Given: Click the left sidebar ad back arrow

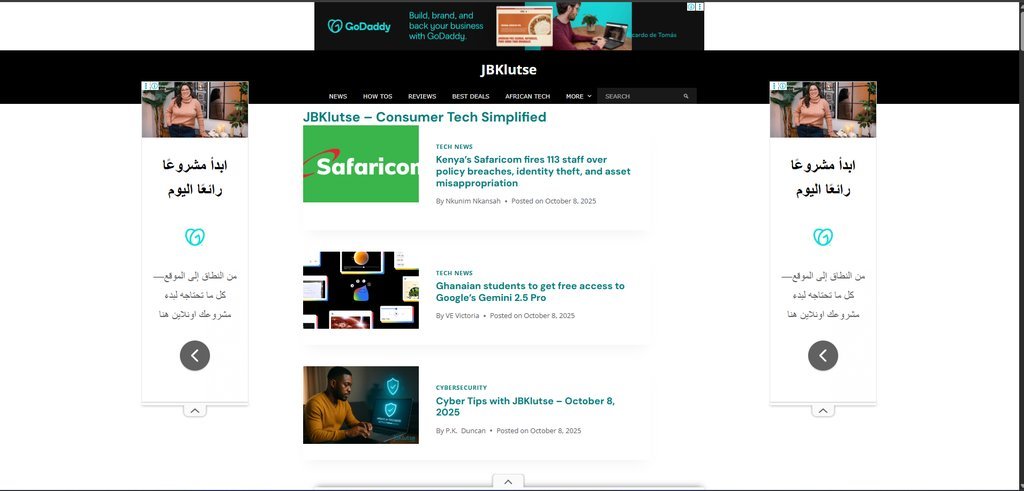Looking at the screenshot, I should (195, 355).
